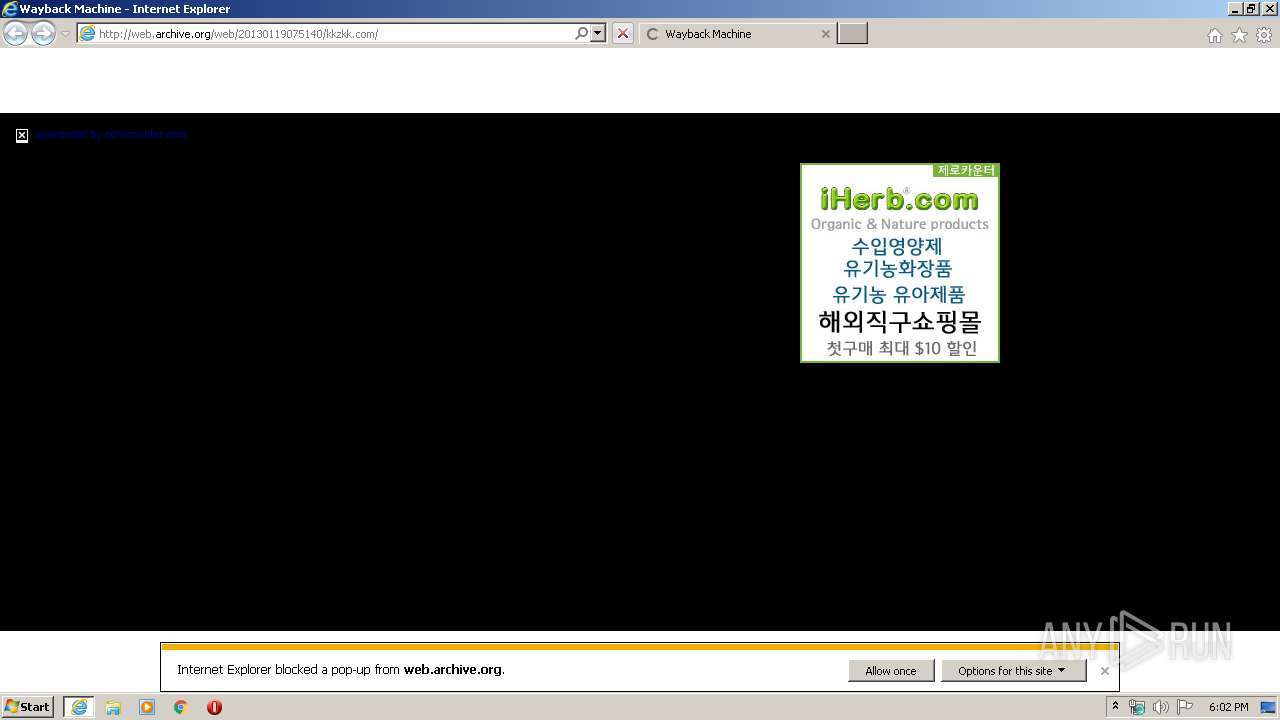Open the Home page icon
Viewport: 1280px width, 720px height.
coord(1214,35)
